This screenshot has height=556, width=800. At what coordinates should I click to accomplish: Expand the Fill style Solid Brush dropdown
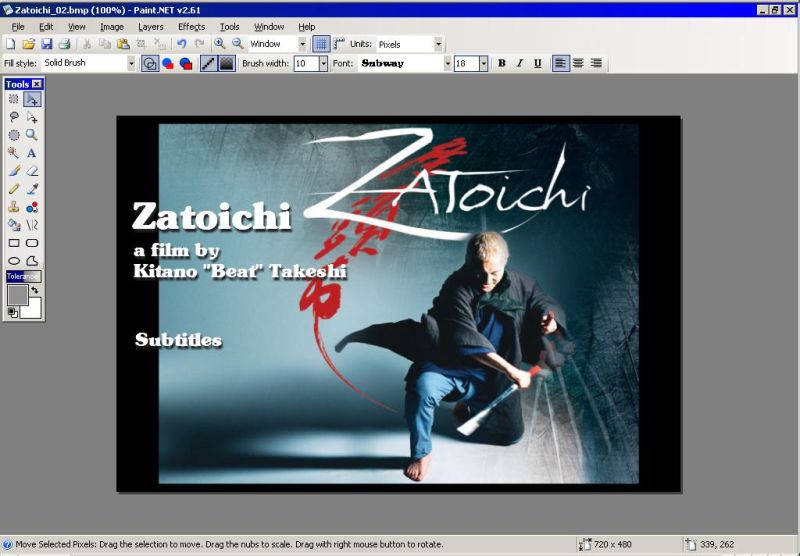[x=131, y=63]
